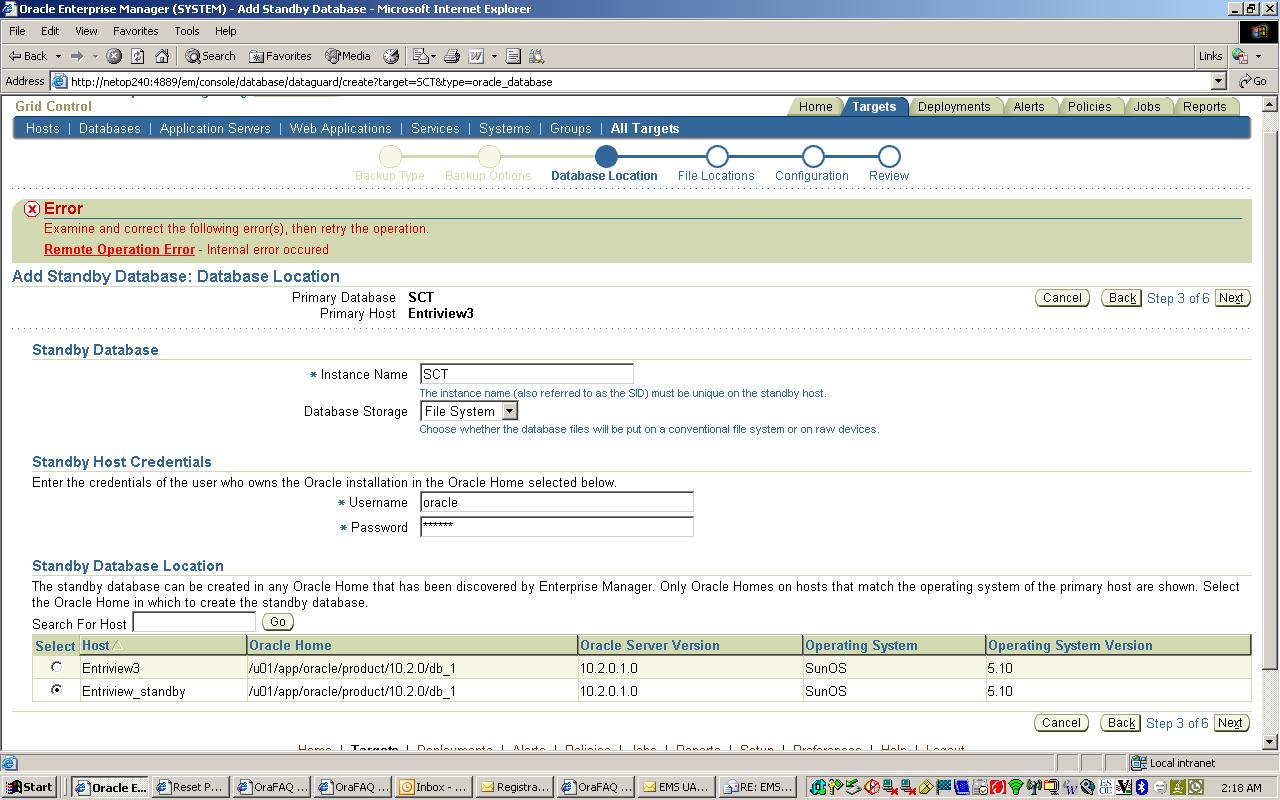The height and width of the screenshot is (800, 1280).
Task: Open Forward button history dropdown arrow
Action: pos(95,56)
